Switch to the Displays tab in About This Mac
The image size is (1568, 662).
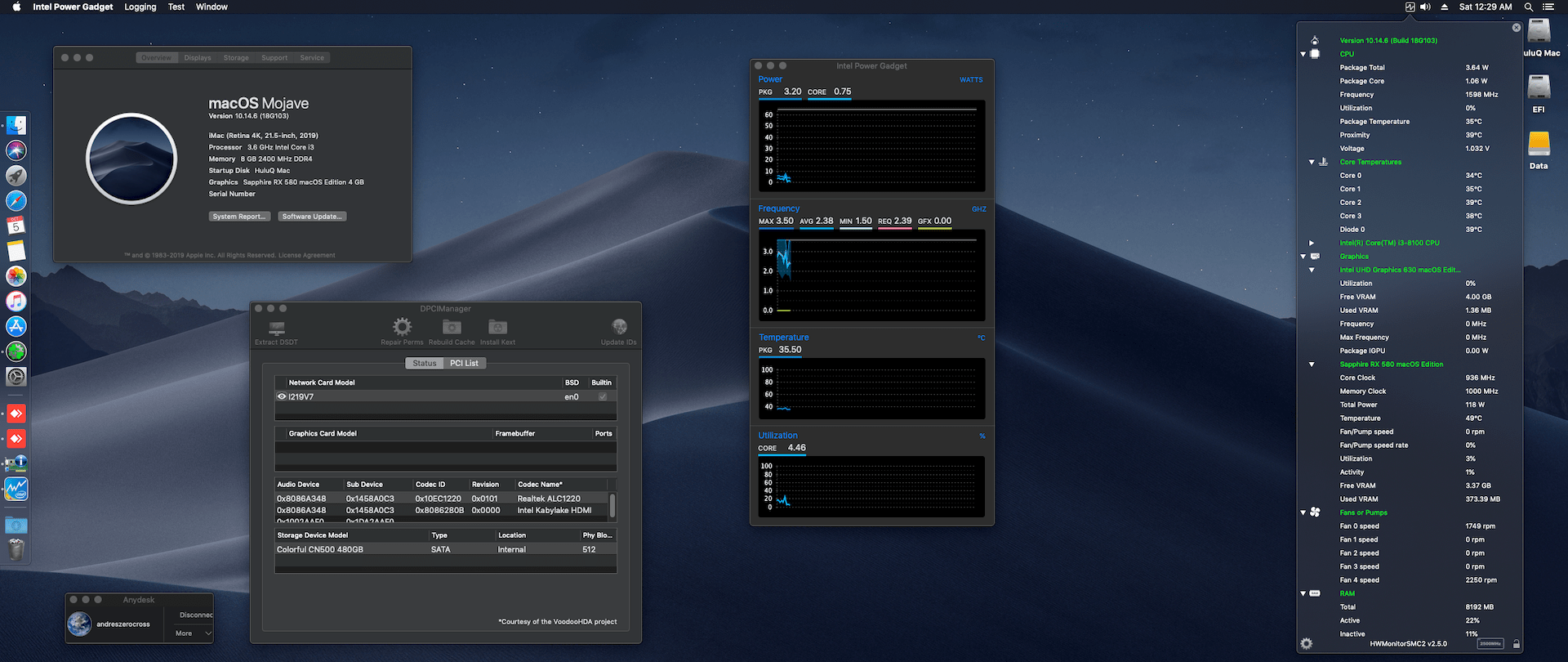click(x=198, y=58)
